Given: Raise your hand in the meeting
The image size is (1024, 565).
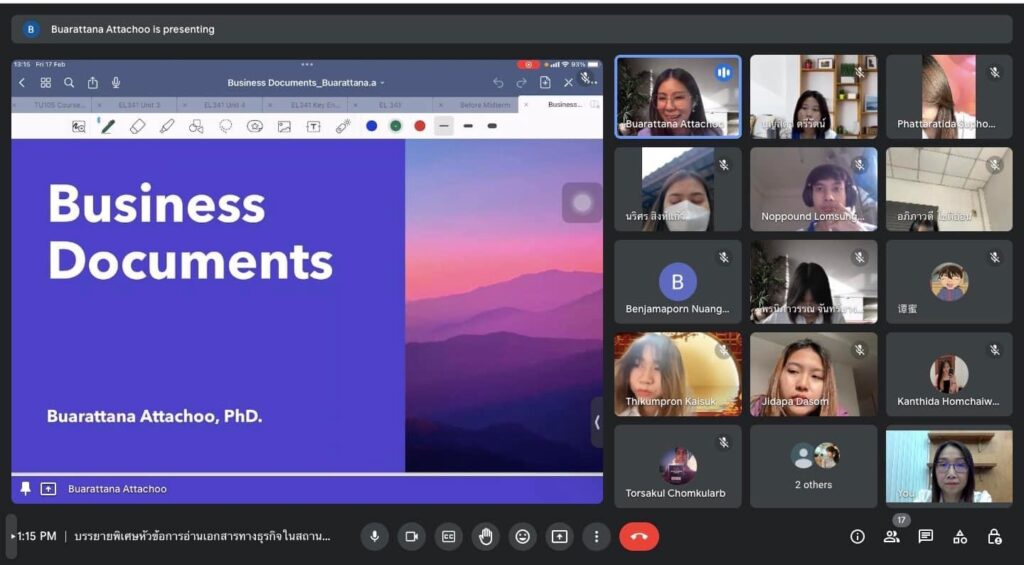Looking at the screenshot, I should [486, 537].
